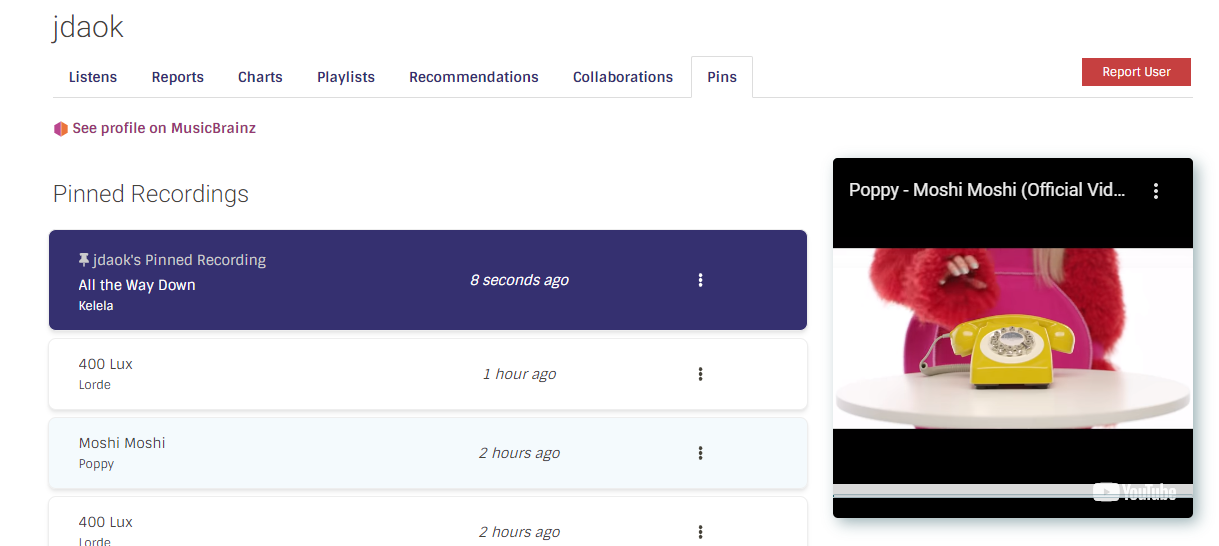
Task: Open the Collaborations tab
Action: [623, 77]
